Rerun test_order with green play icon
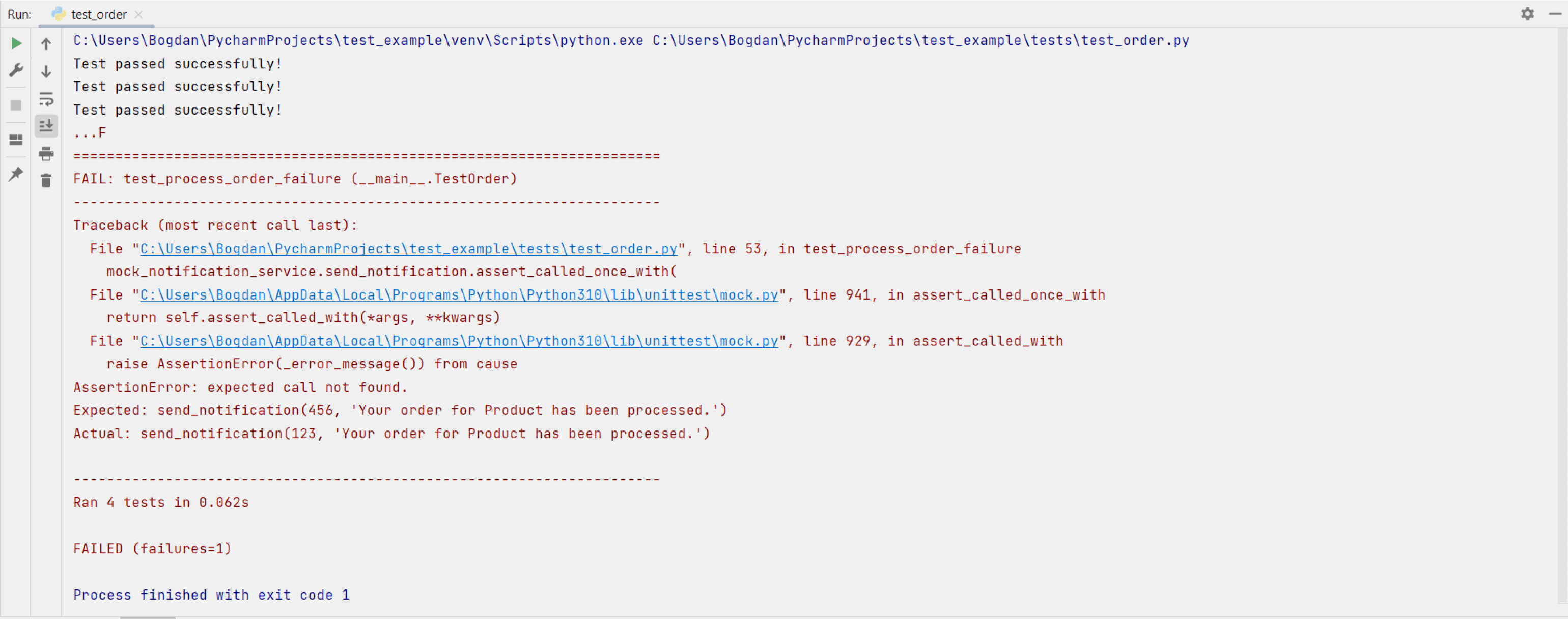This screenshot has width=1568, height=619. tap(16, 43)
